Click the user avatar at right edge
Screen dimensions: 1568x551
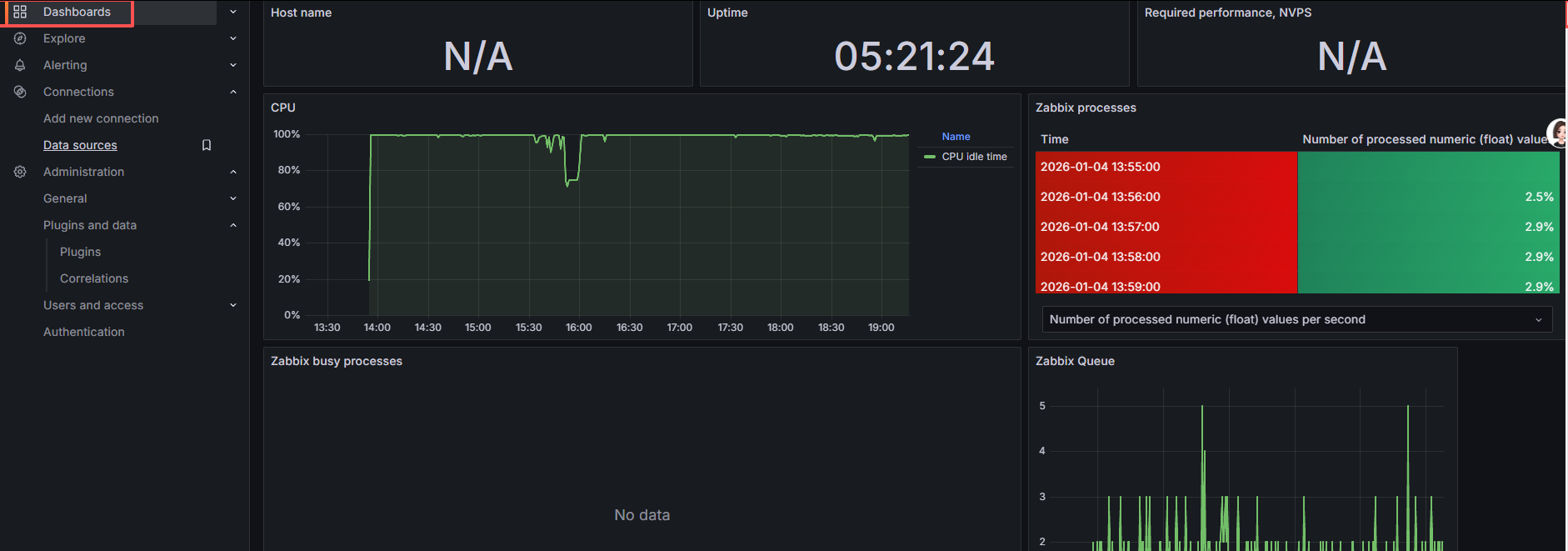point(1558,133)
